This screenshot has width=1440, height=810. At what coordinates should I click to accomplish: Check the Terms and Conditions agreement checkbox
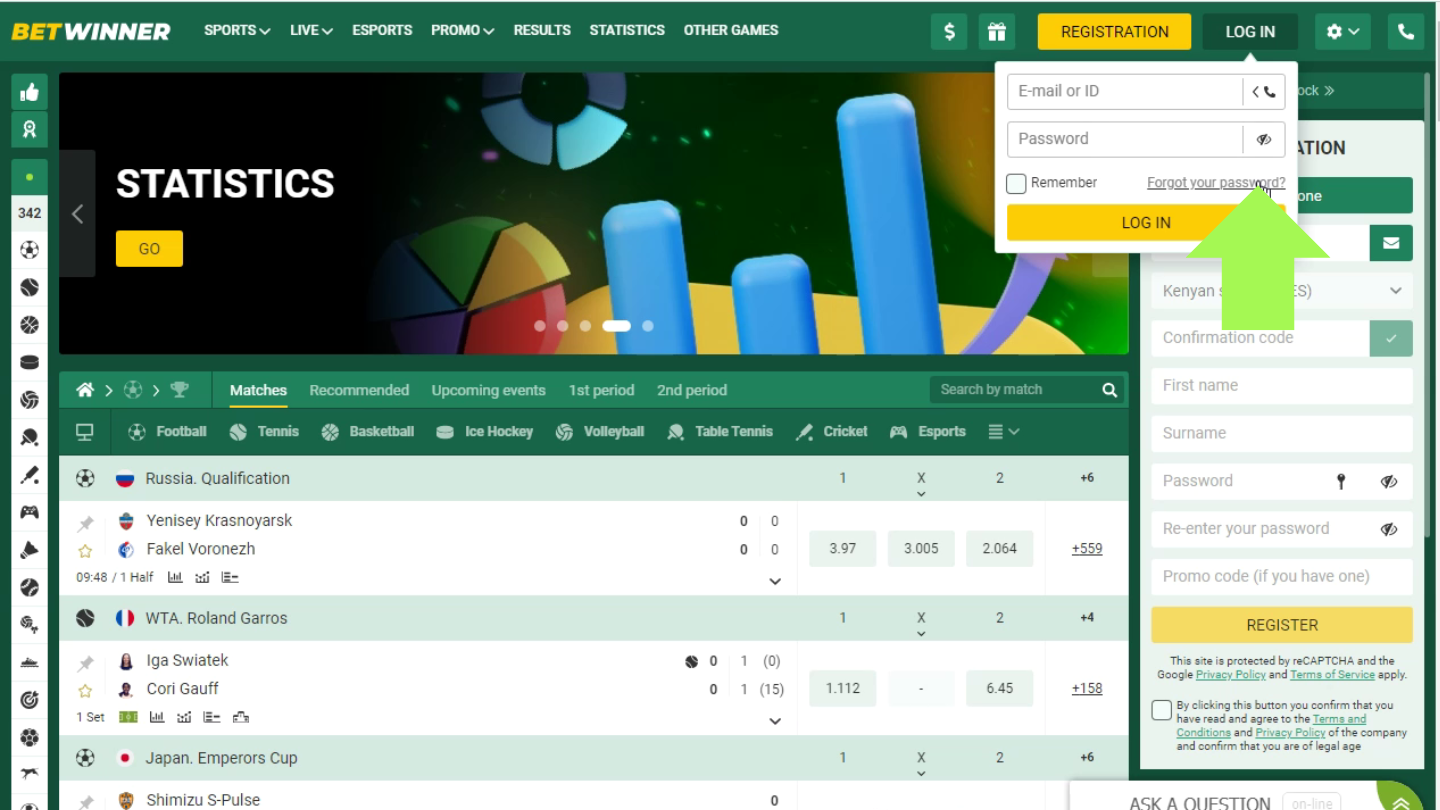coord(1161,710)
